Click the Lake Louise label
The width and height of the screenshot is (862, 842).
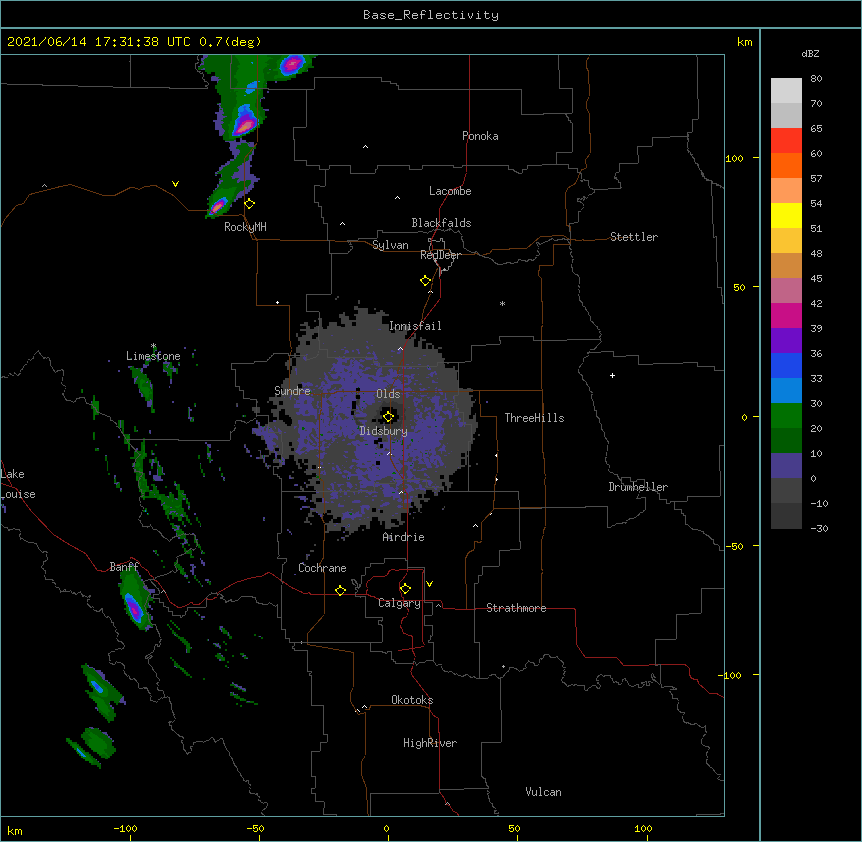pos(18,484)
